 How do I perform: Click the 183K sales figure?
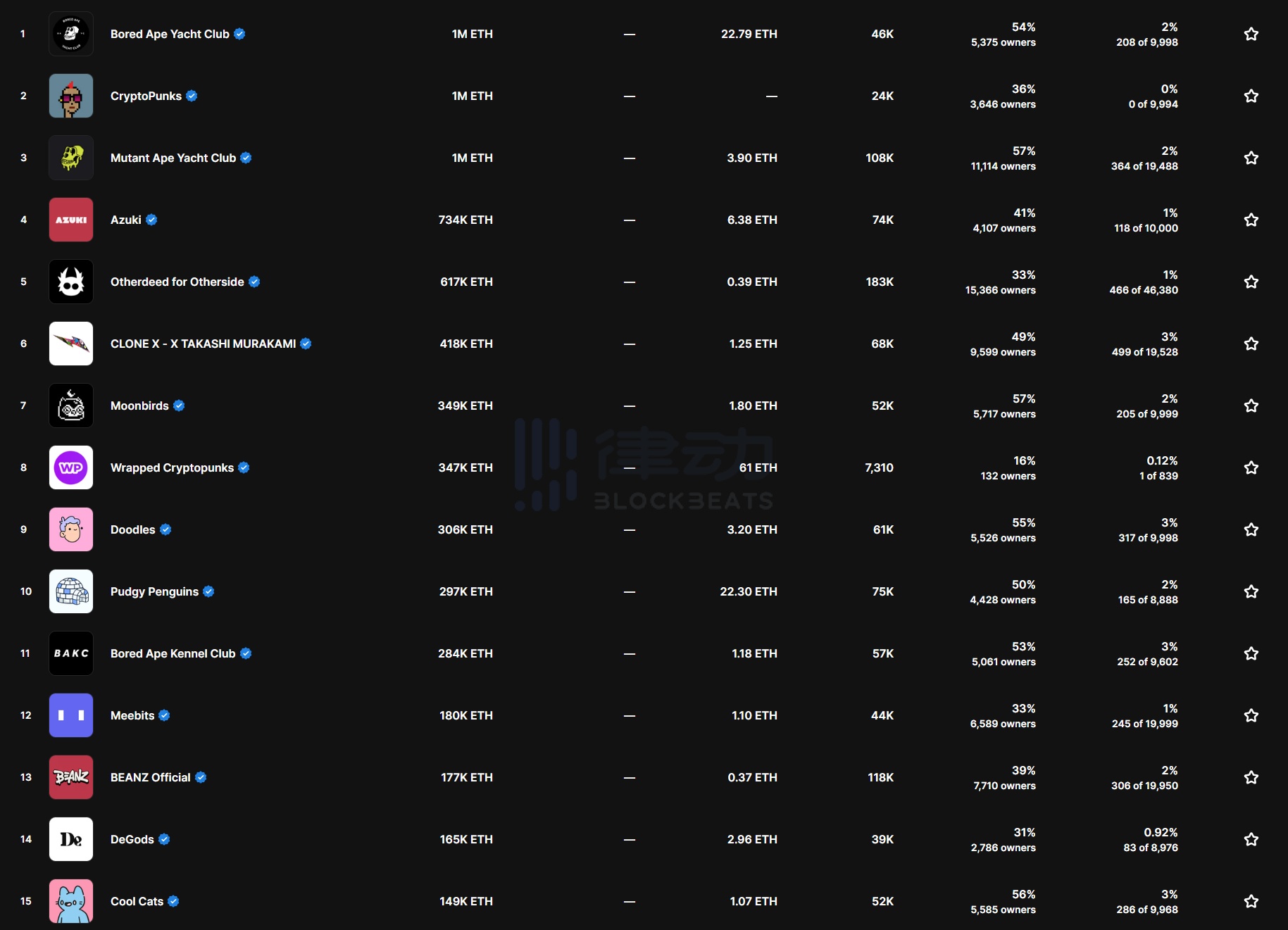880,282
